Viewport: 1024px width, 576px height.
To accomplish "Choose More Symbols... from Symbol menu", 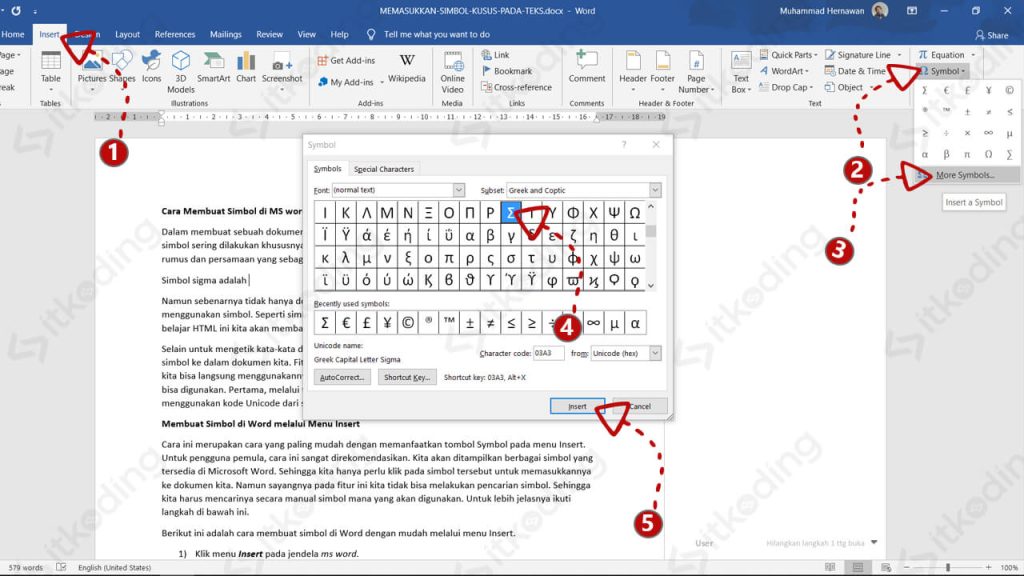I will (x=966, y=175).
